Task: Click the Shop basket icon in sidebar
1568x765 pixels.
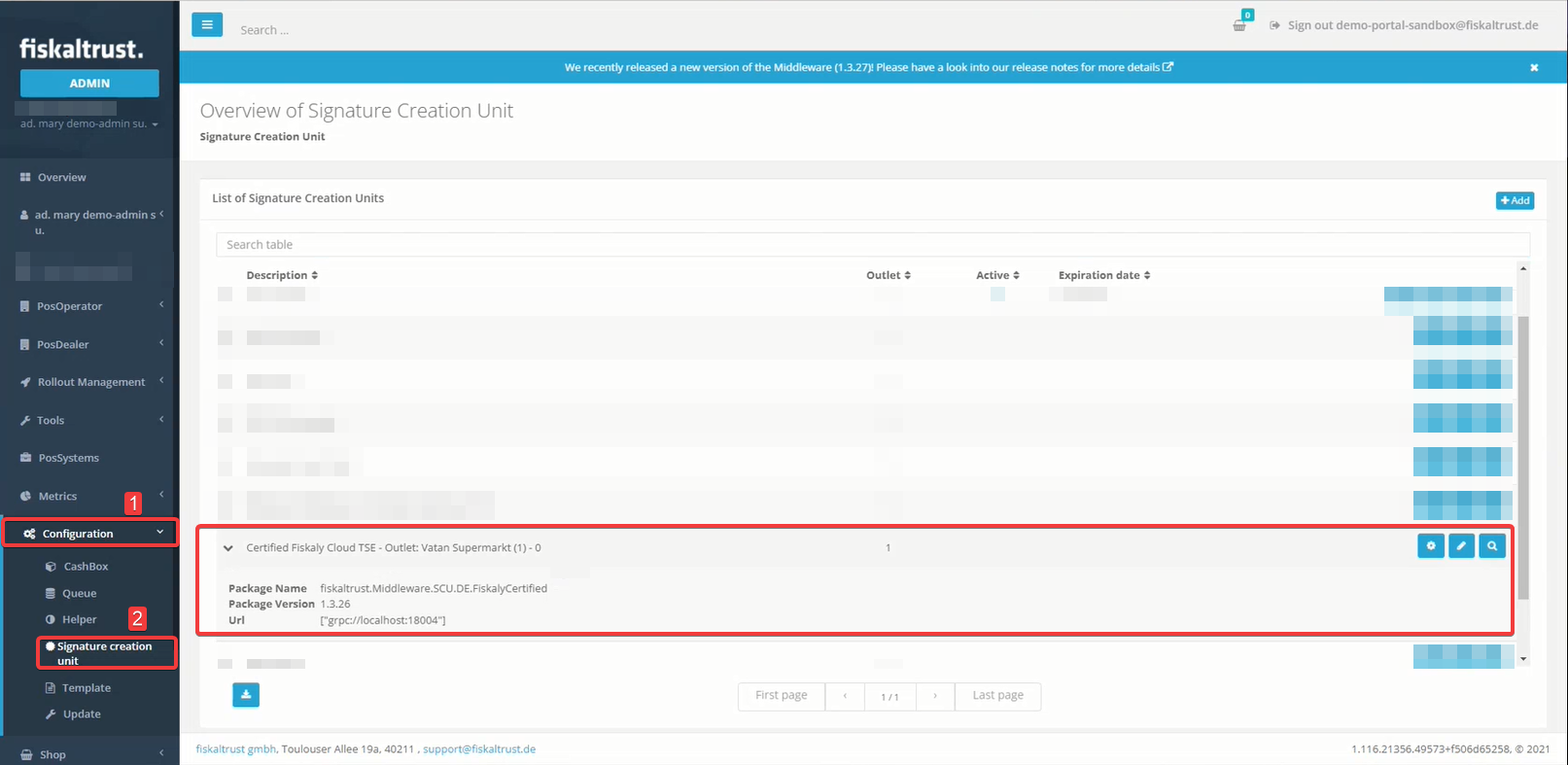Action: [x=27, y=755]
